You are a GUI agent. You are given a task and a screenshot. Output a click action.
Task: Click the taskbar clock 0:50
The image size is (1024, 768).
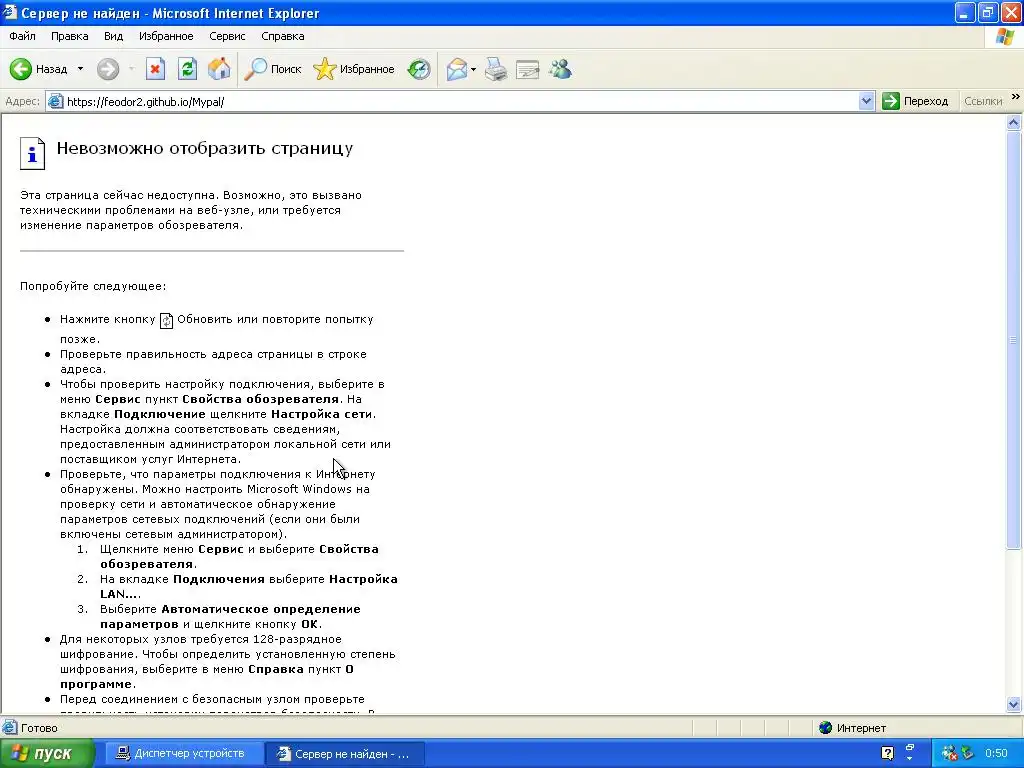click(x=997, y=754)
